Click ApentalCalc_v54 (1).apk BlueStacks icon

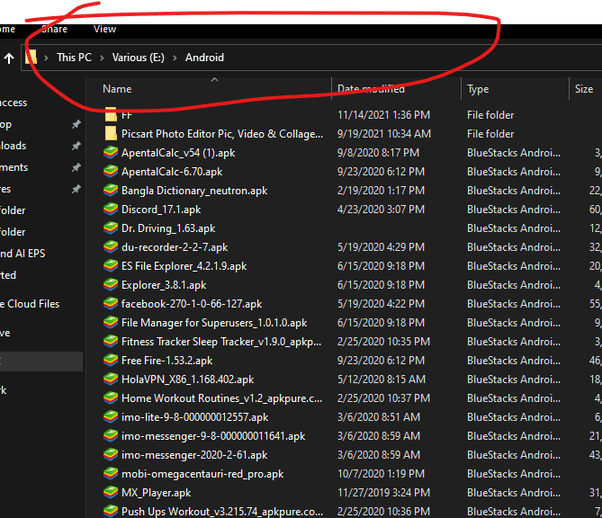(111, 152)
